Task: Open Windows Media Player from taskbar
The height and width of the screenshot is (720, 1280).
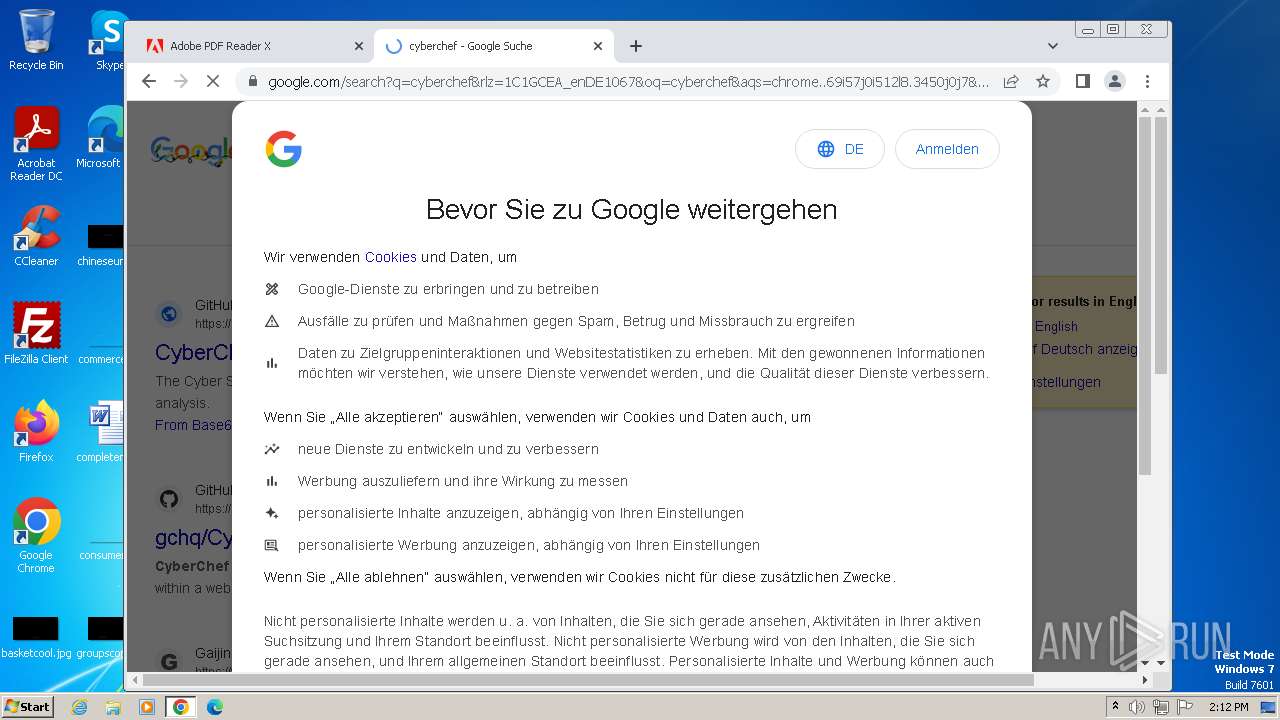Action: (147, 707)
